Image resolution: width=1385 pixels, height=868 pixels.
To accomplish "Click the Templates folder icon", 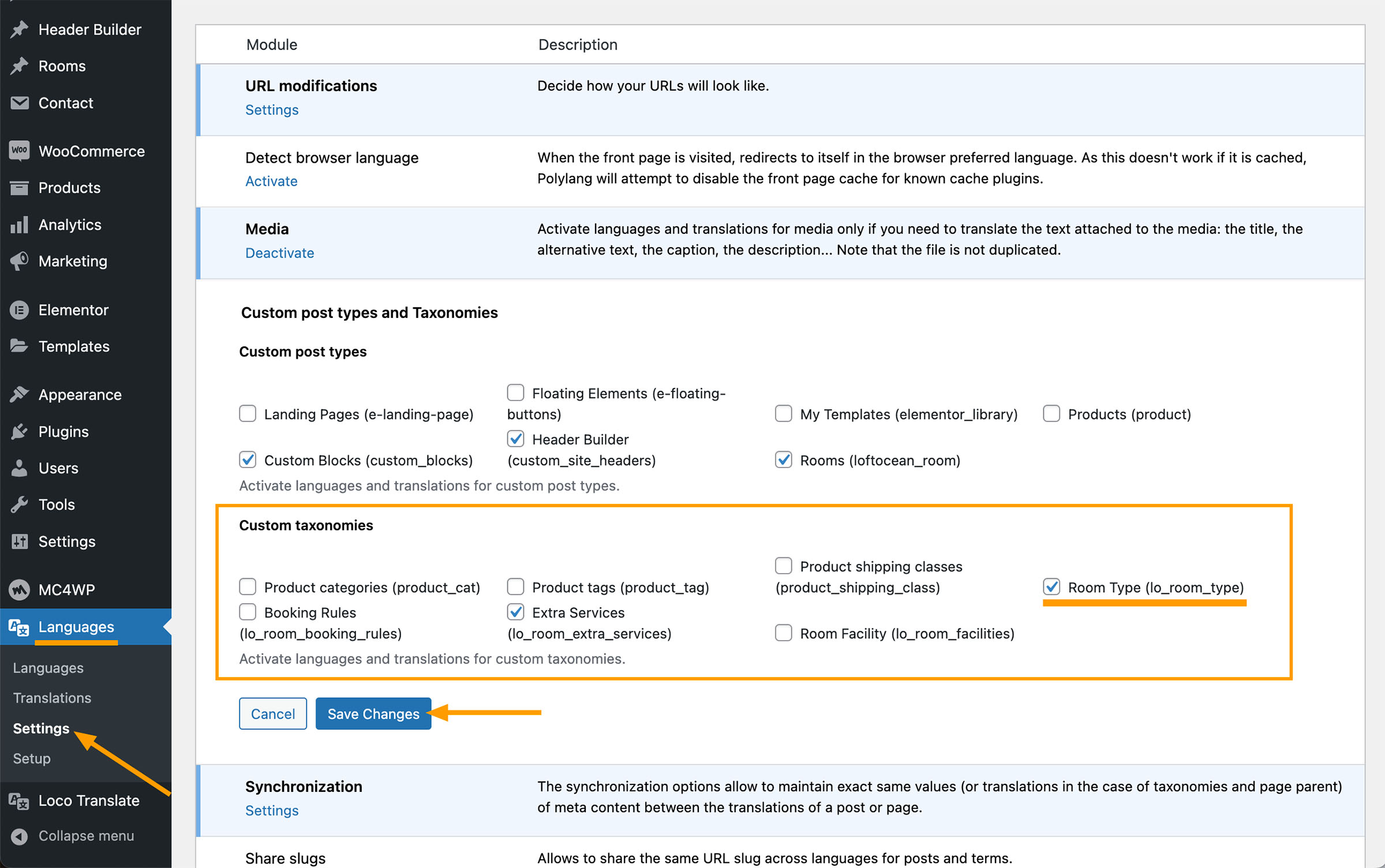I will point(19,346).
